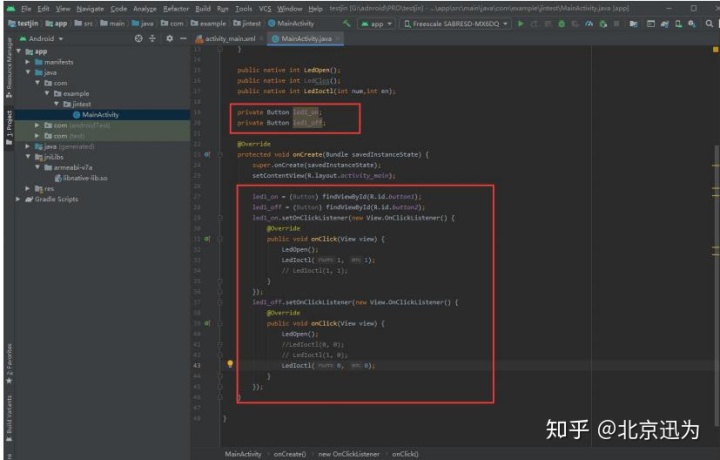Viewport: 720px width, 460px height.
Task: Click locate-file target icon in Project panel
Action: (139, 39)
